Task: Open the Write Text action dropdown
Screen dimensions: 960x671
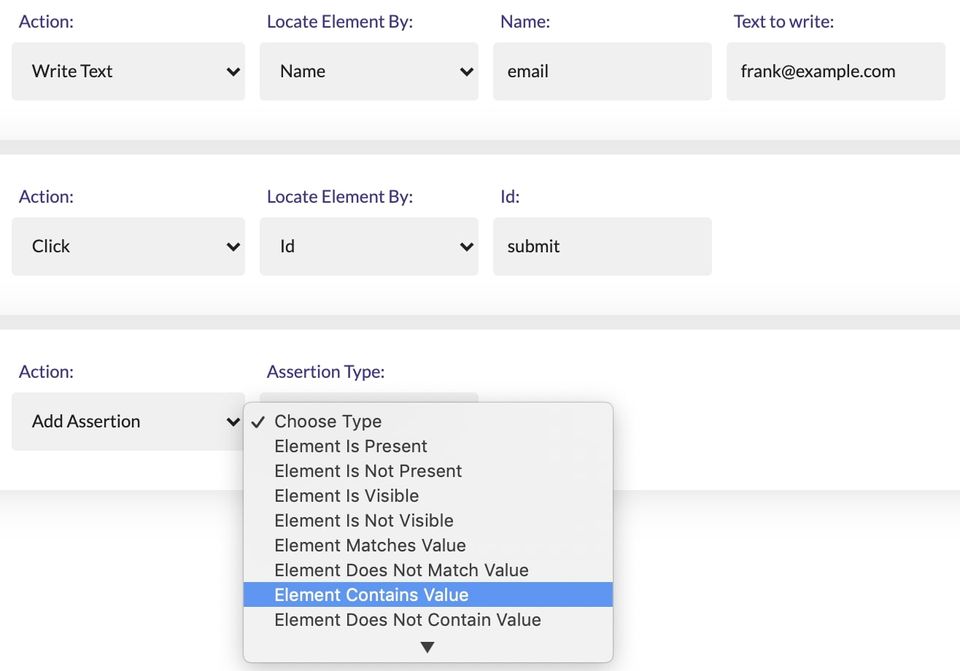Action: (127, 71)
